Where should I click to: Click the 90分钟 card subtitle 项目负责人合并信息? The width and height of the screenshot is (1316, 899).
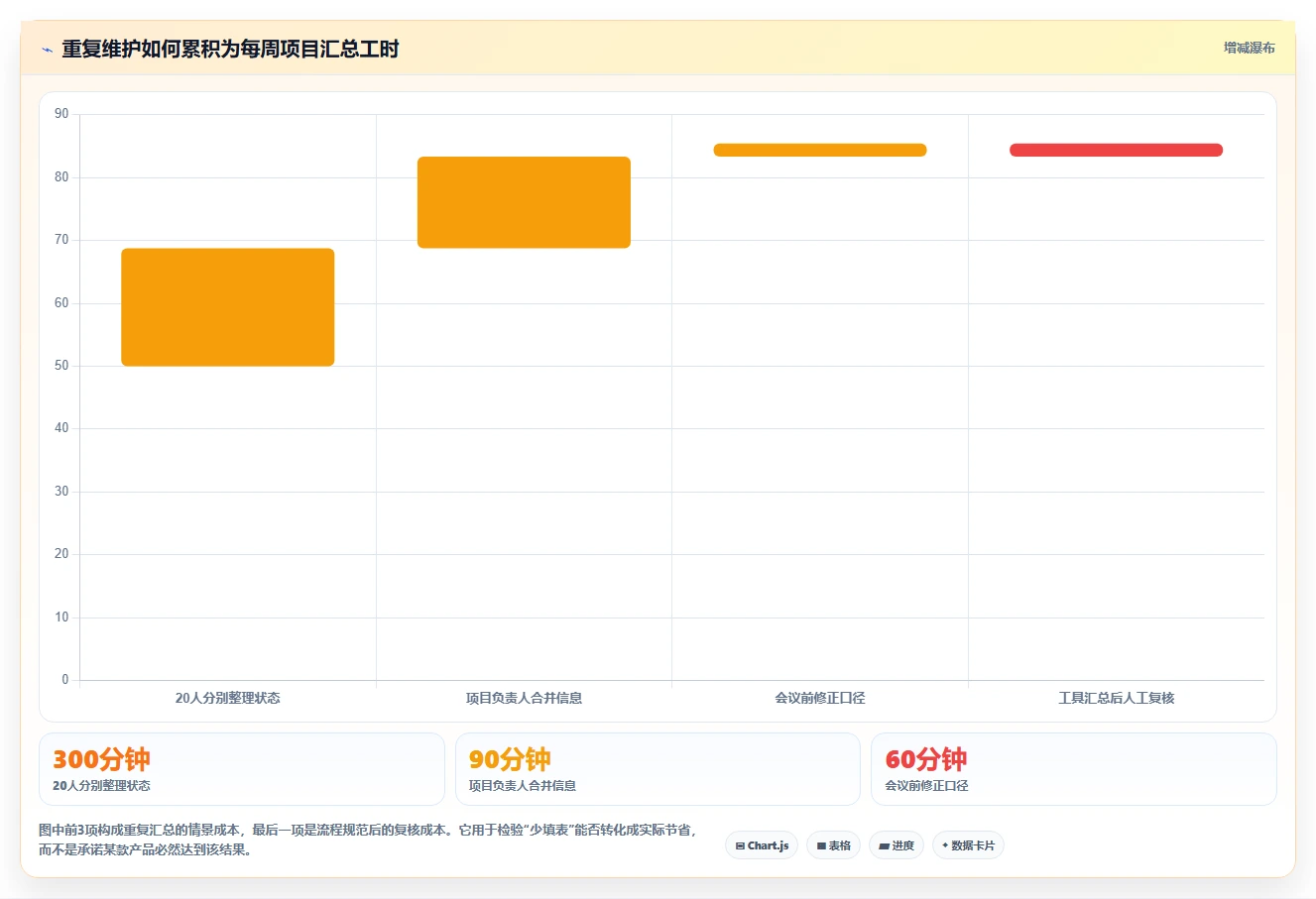click(523, 786)
